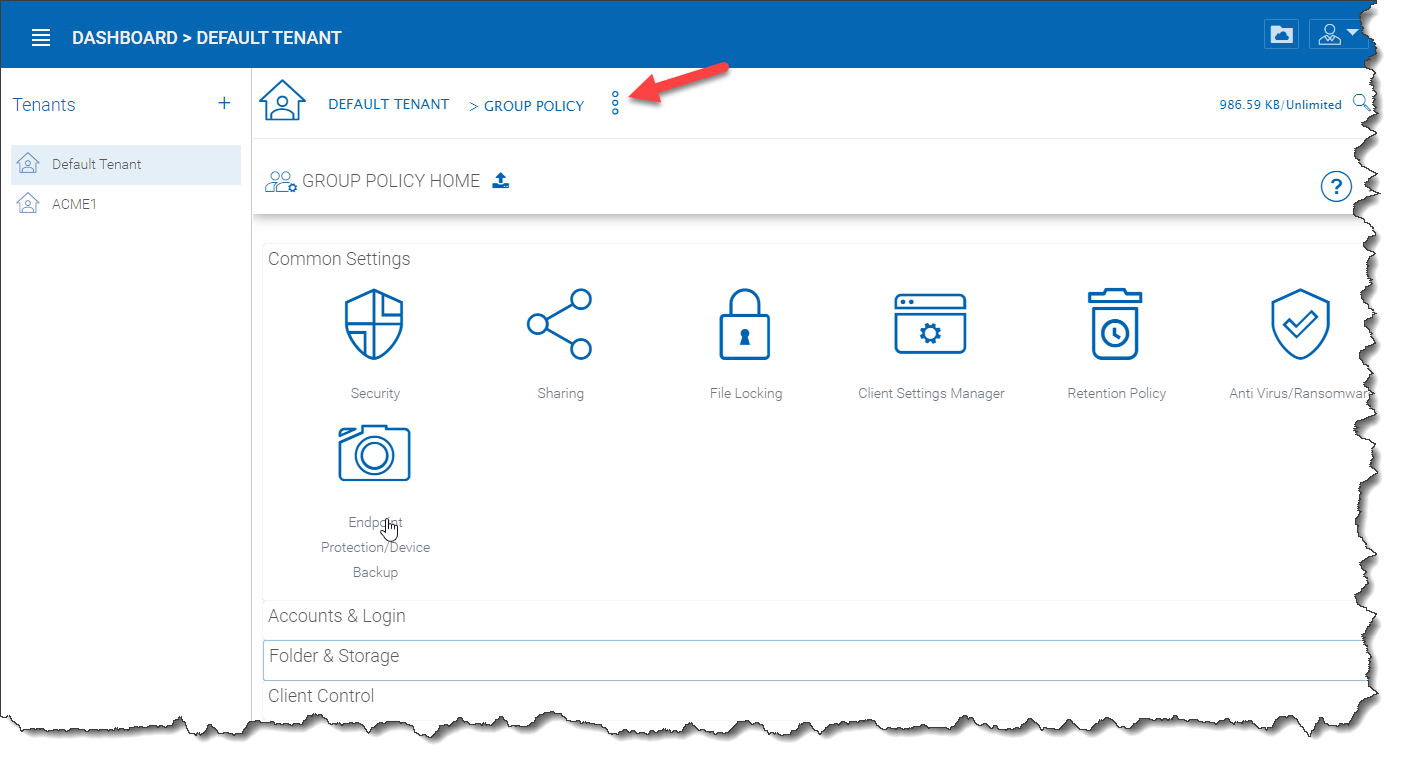Click the Client Settings Manager label

(x=931, y=394)
